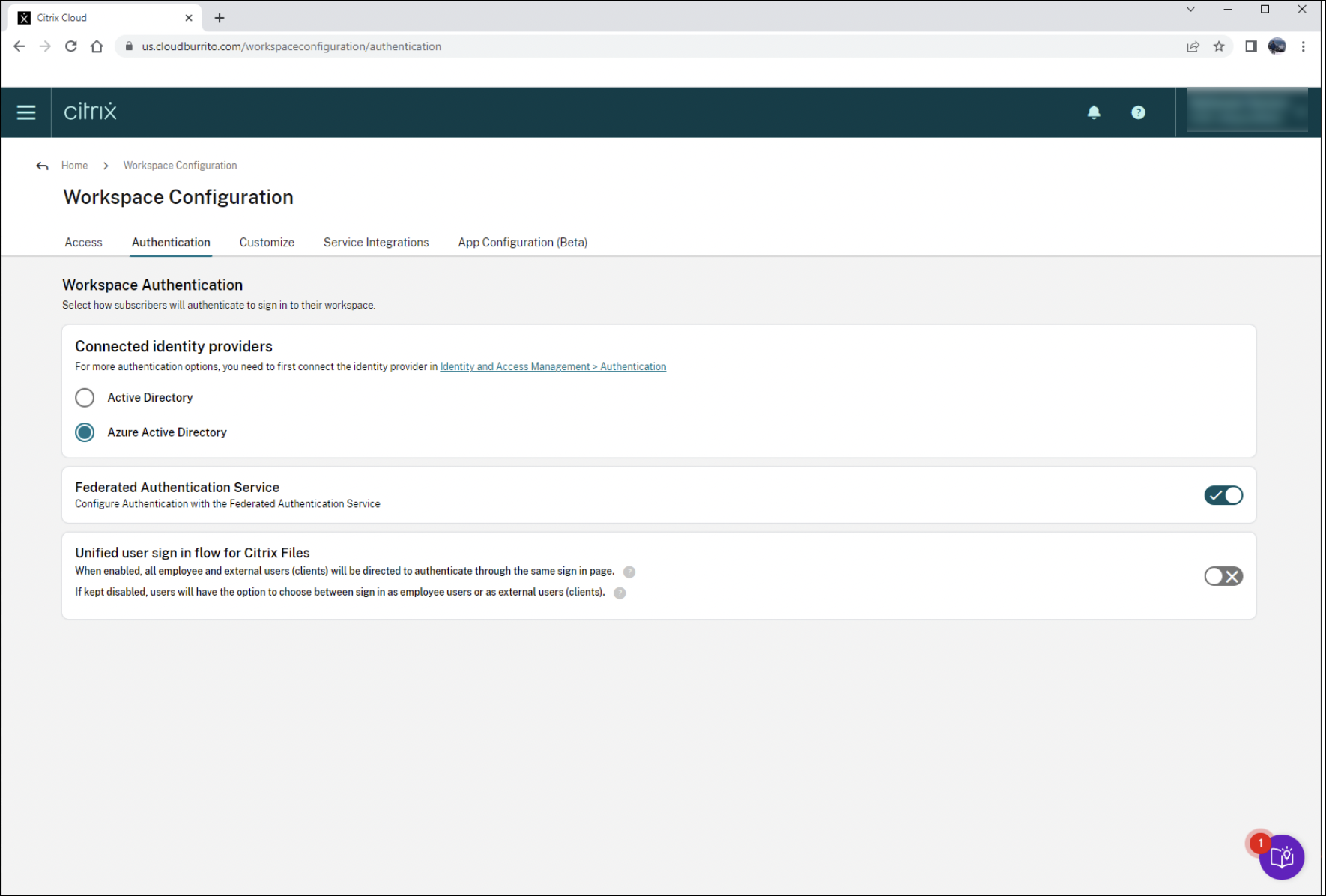Click the breadcrumb back arrow icon
The width and height of the screenshot is (1326, 896).
pyautogui.click(x=42, y=166)
